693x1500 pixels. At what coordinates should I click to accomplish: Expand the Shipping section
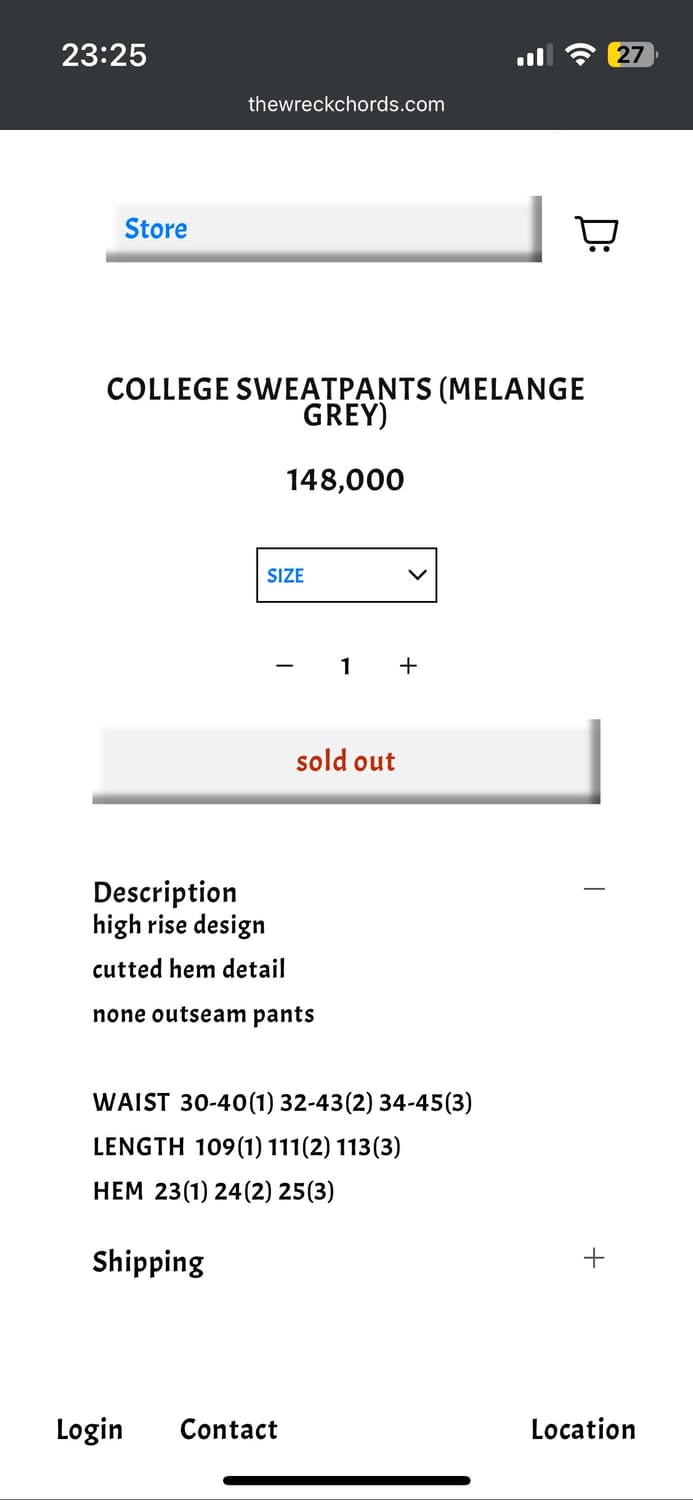[x=594, y=1258]
